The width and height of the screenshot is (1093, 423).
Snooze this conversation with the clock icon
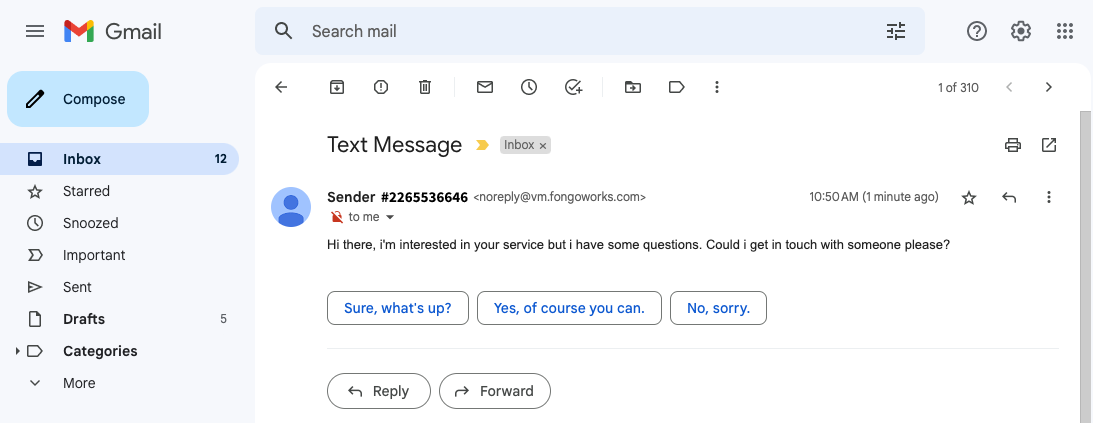(x=529, y=87)
